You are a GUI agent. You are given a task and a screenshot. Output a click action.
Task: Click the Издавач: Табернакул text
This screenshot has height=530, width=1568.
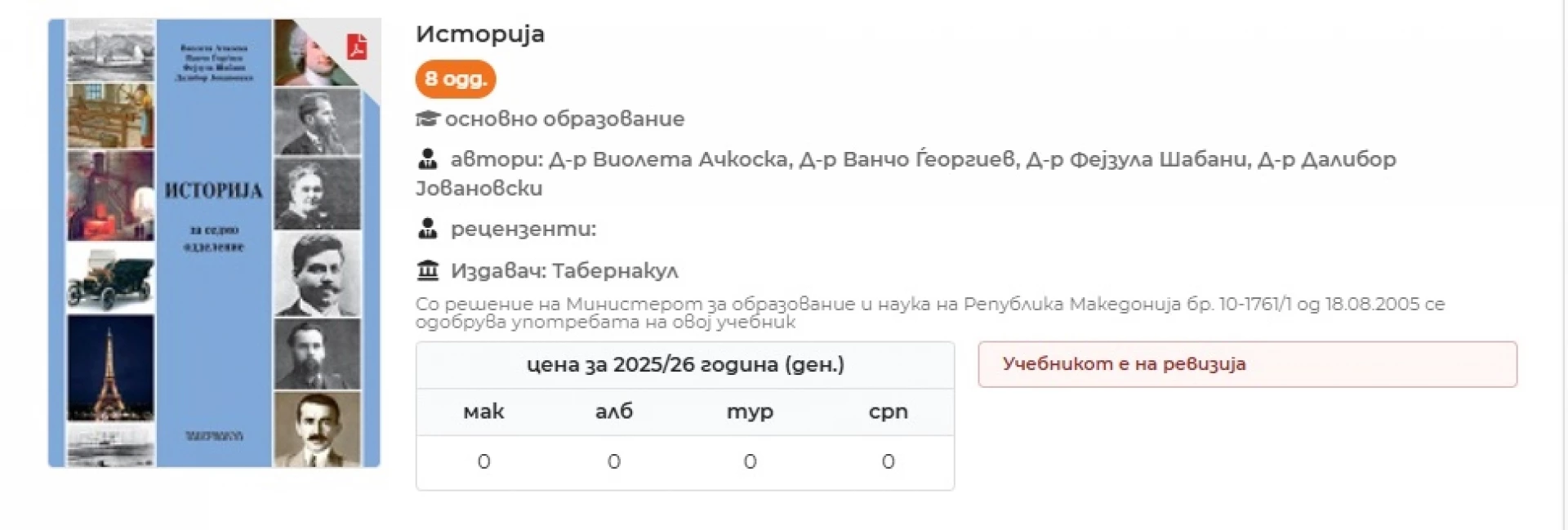(564, 270)
